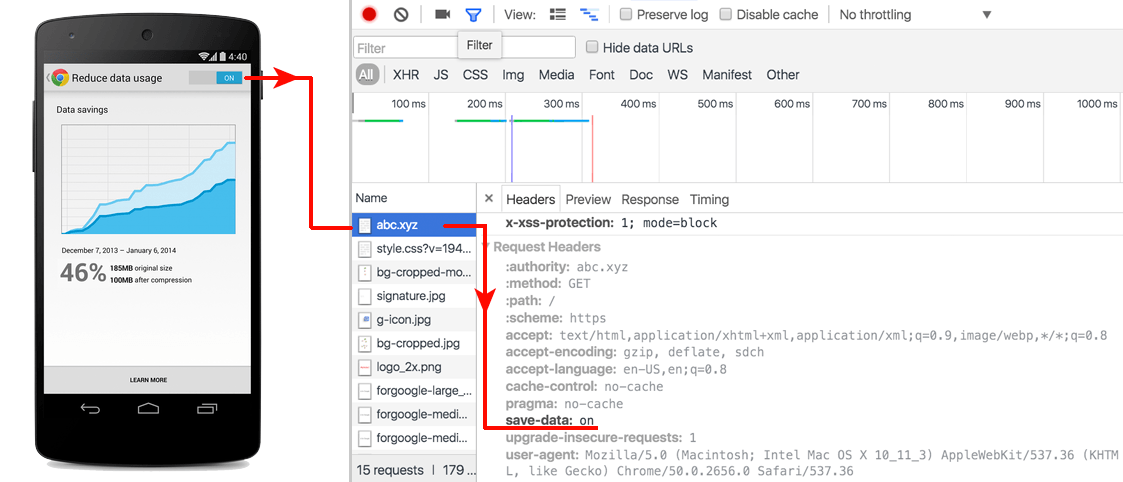Image resolution: width=1123 pixels, height=482 pixels.
Task: Click the cache-control: no-cache header
Action: (x=584, y=386)
